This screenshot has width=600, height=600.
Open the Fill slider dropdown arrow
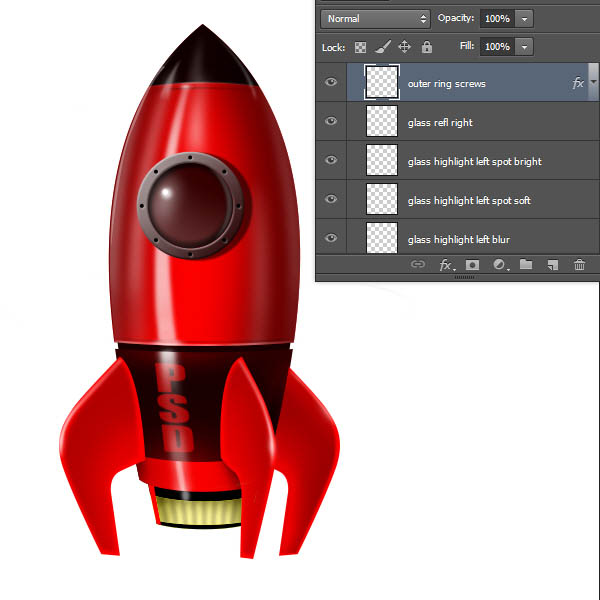526,47
